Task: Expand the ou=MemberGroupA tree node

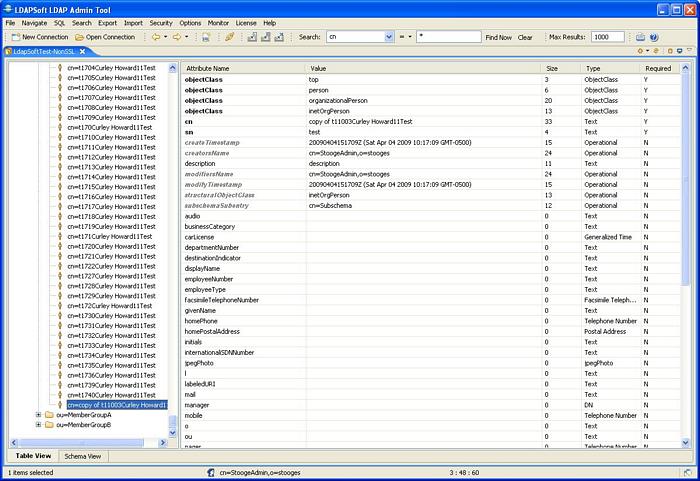Action: pyautogui.click(x=38, y=415)
